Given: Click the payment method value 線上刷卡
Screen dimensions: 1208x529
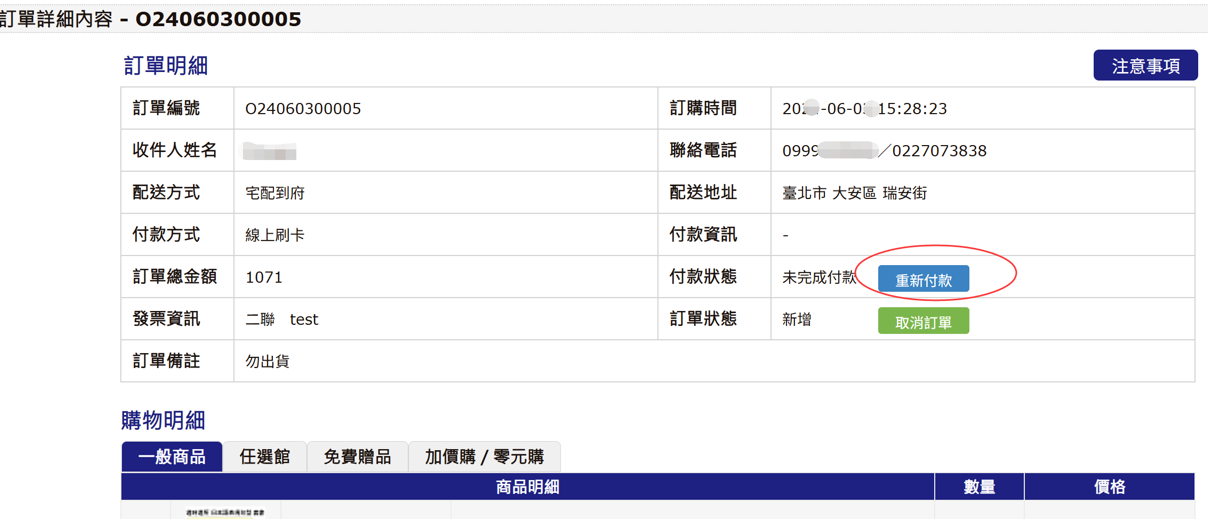Looking at the screenshot, I should (x=275, y=236).
